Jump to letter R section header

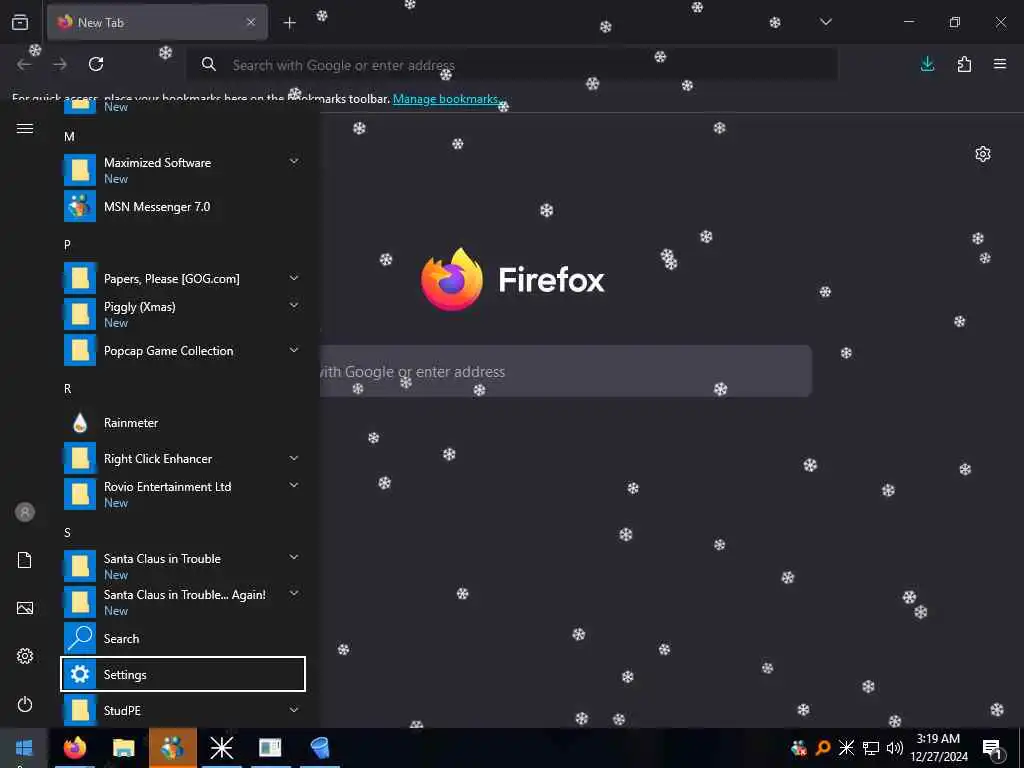click(x=67, y=389)
